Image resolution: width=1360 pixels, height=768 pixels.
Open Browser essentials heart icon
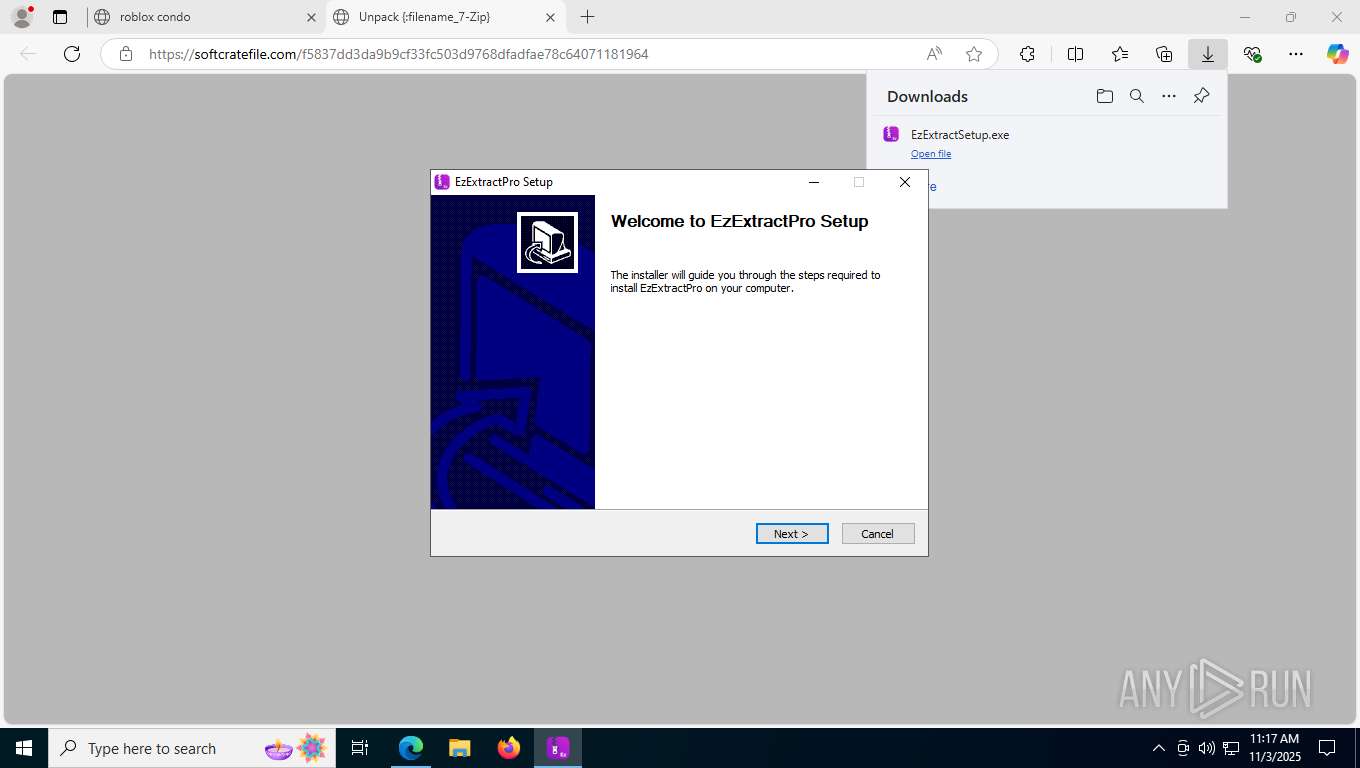pos(1252,54)
